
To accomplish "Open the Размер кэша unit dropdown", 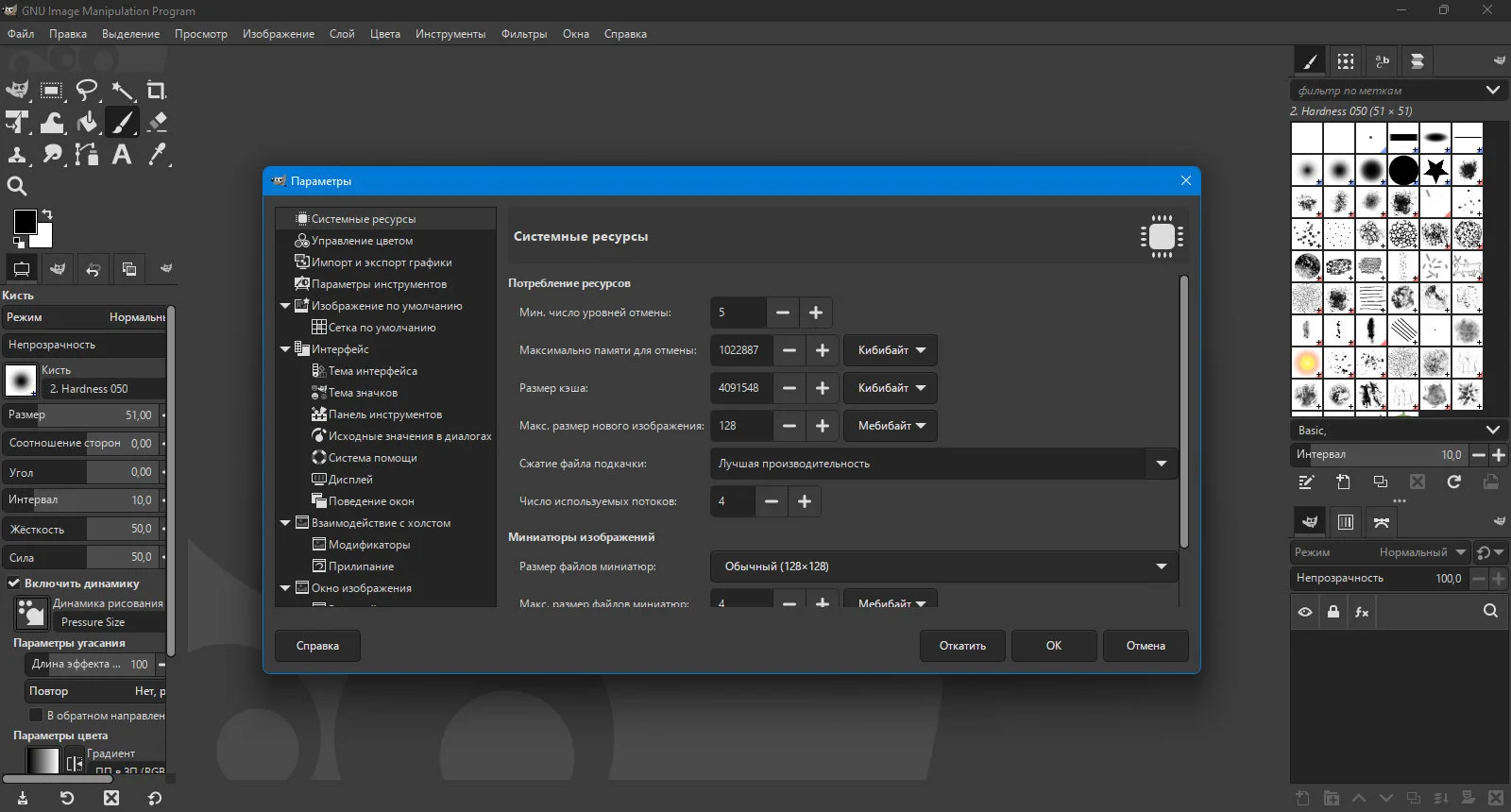I will point(891,388).
